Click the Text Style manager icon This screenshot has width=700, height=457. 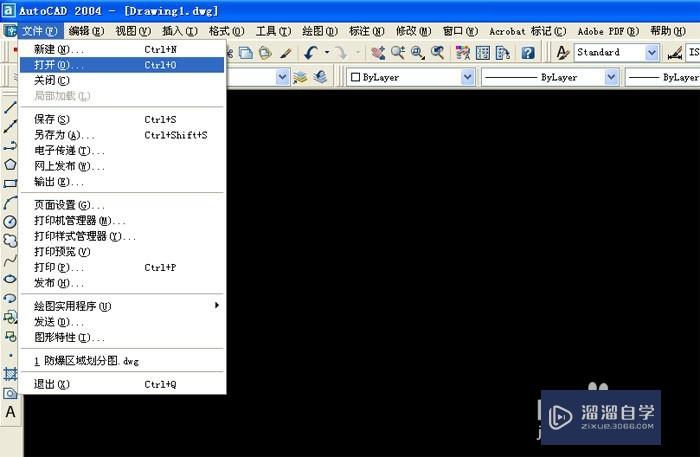(x=562, y=53)
